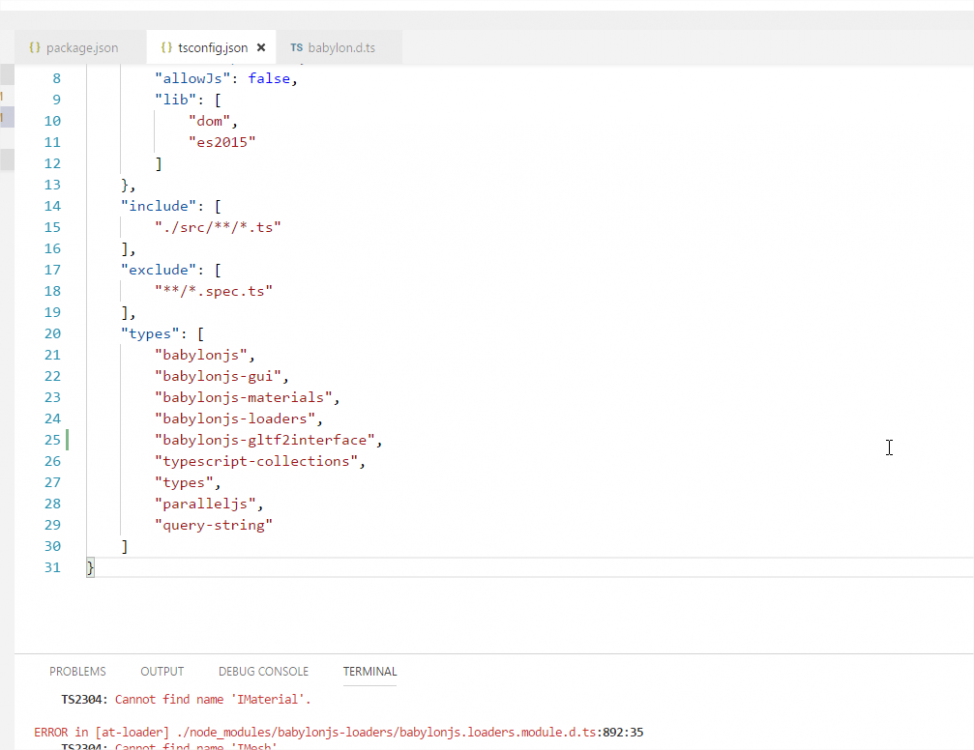Screen dimensions: 974x750
Task: Click the "./src/**/*.ts" include pattern
Action: (217, 227)
